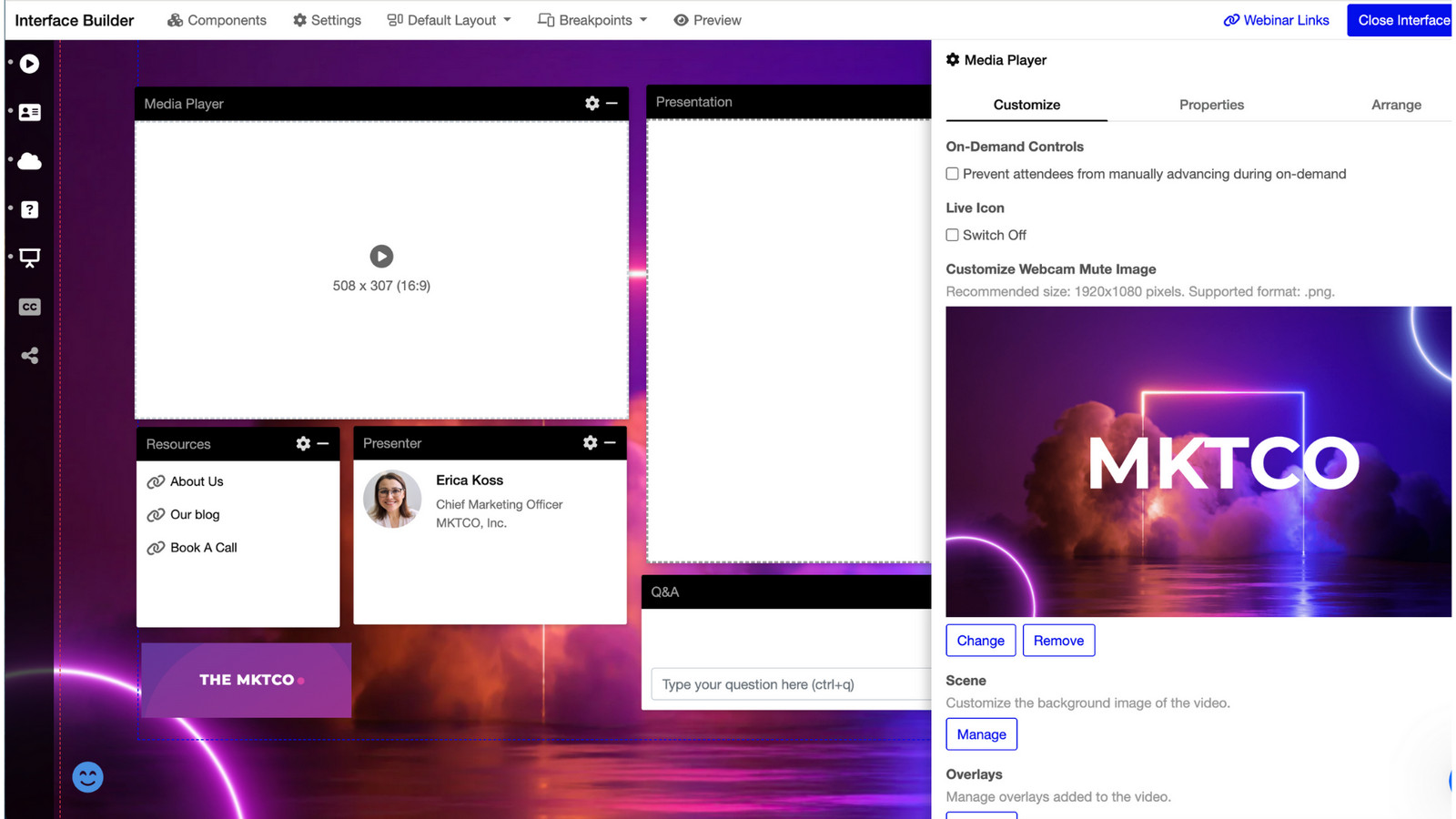Open Resources widget gear settings
This screenshot has height=819, width=1456.
pos(303,443)
